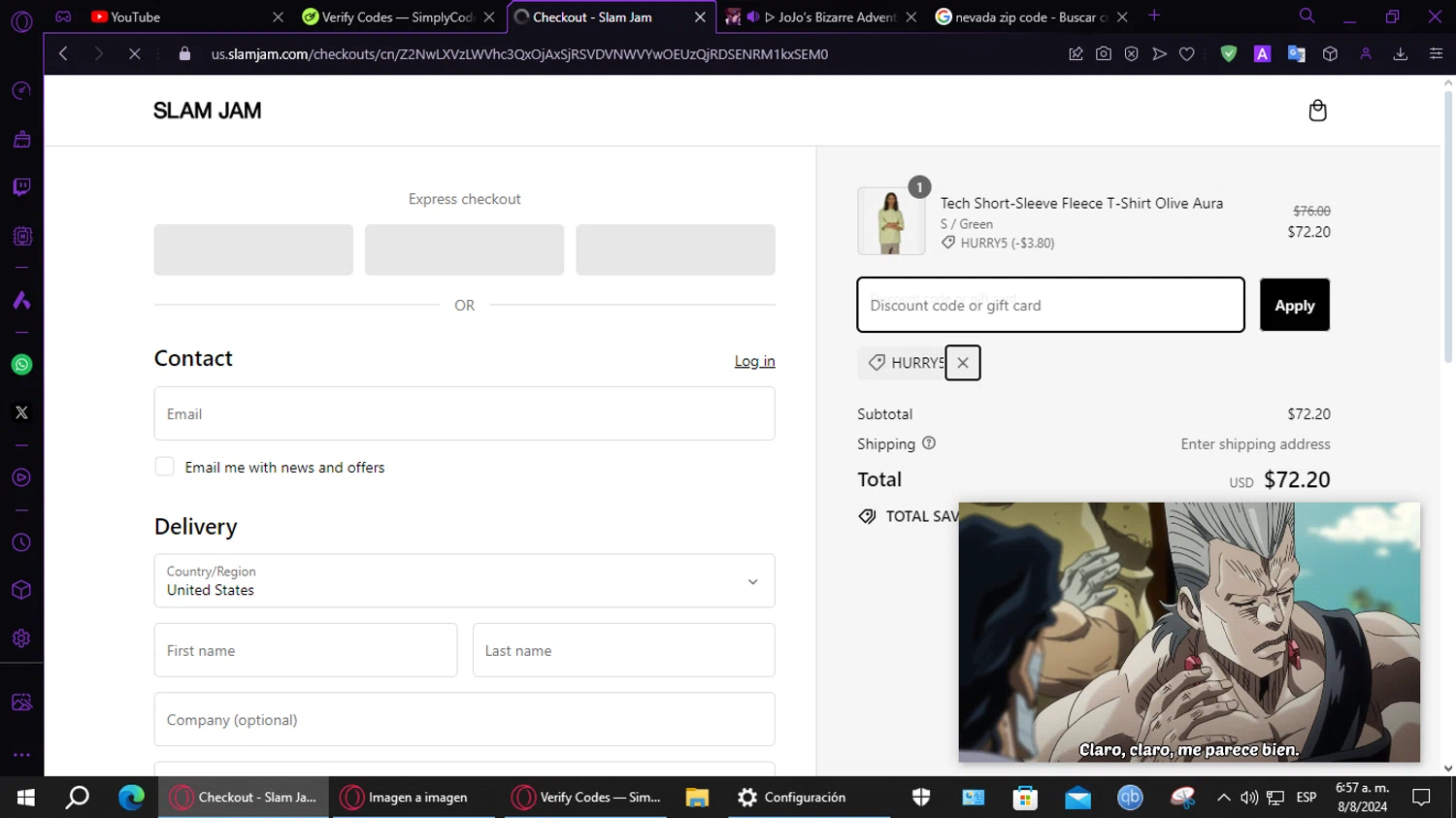Expand the Country/Region dropdown
Screen dimensions: 1456x818
tap(464, 581)
